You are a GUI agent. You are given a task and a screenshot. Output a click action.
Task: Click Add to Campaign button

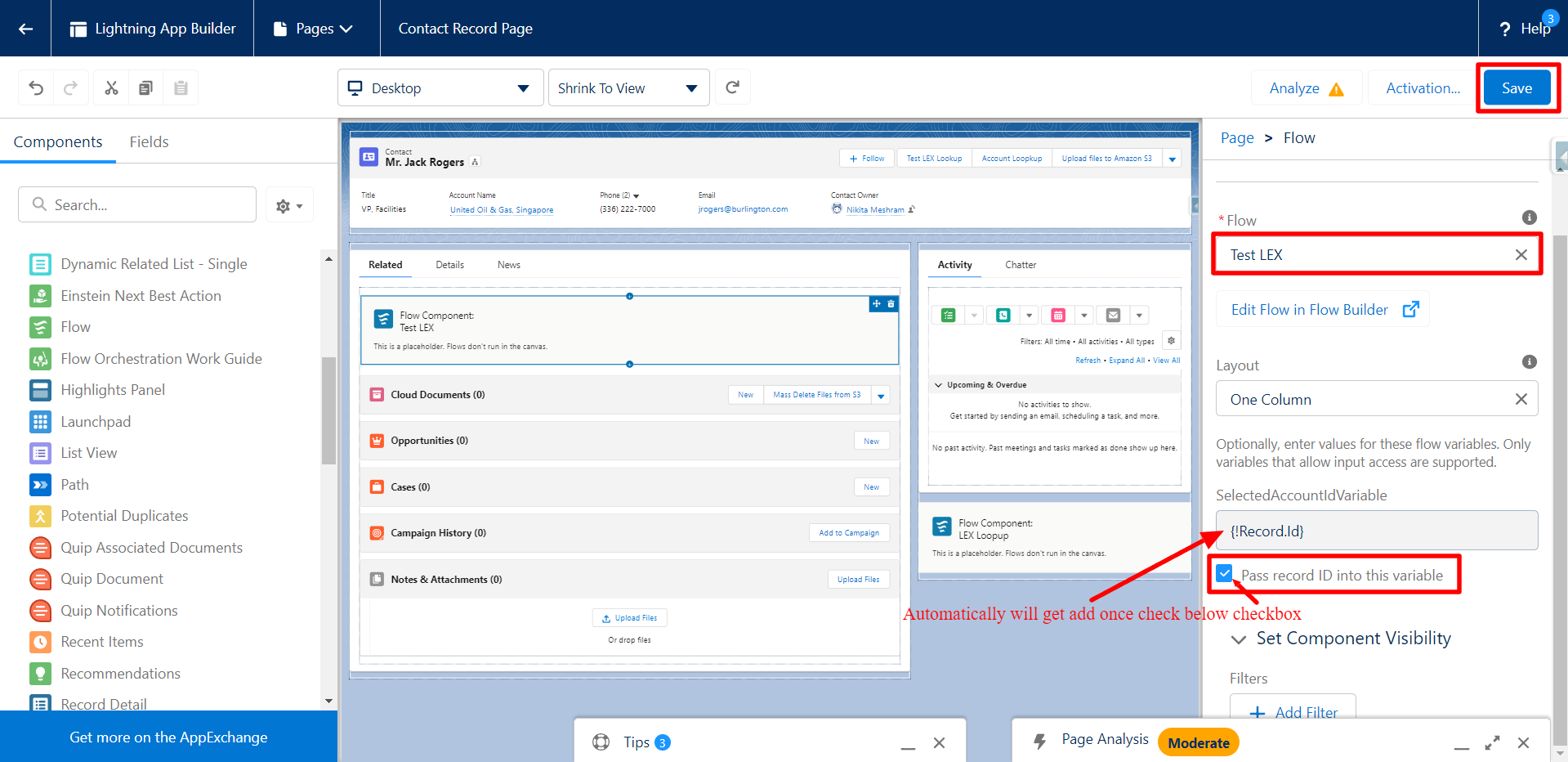[x=850, y=533]
